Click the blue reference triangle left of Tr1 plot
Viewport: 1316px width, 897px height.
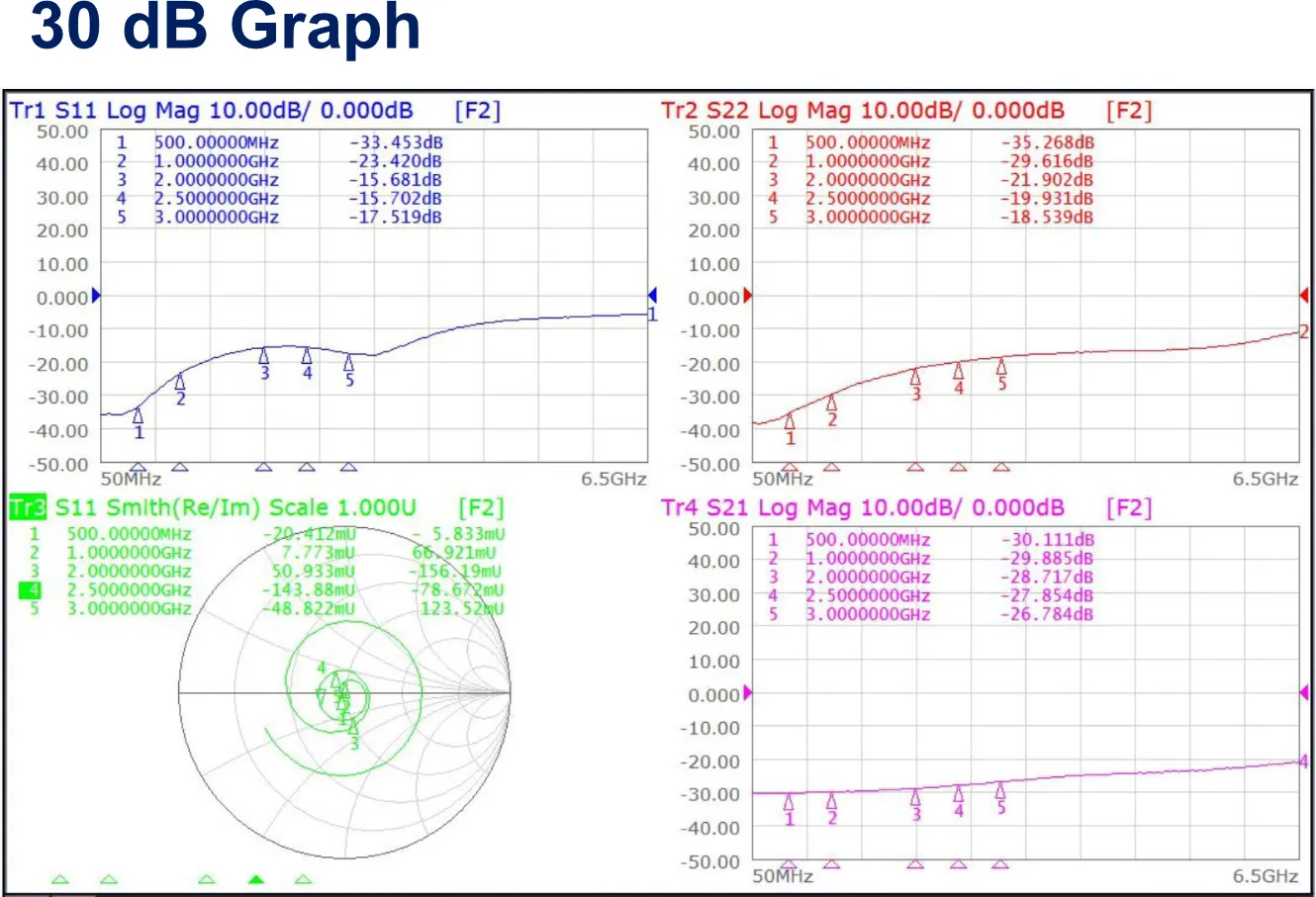pos(96,295)
